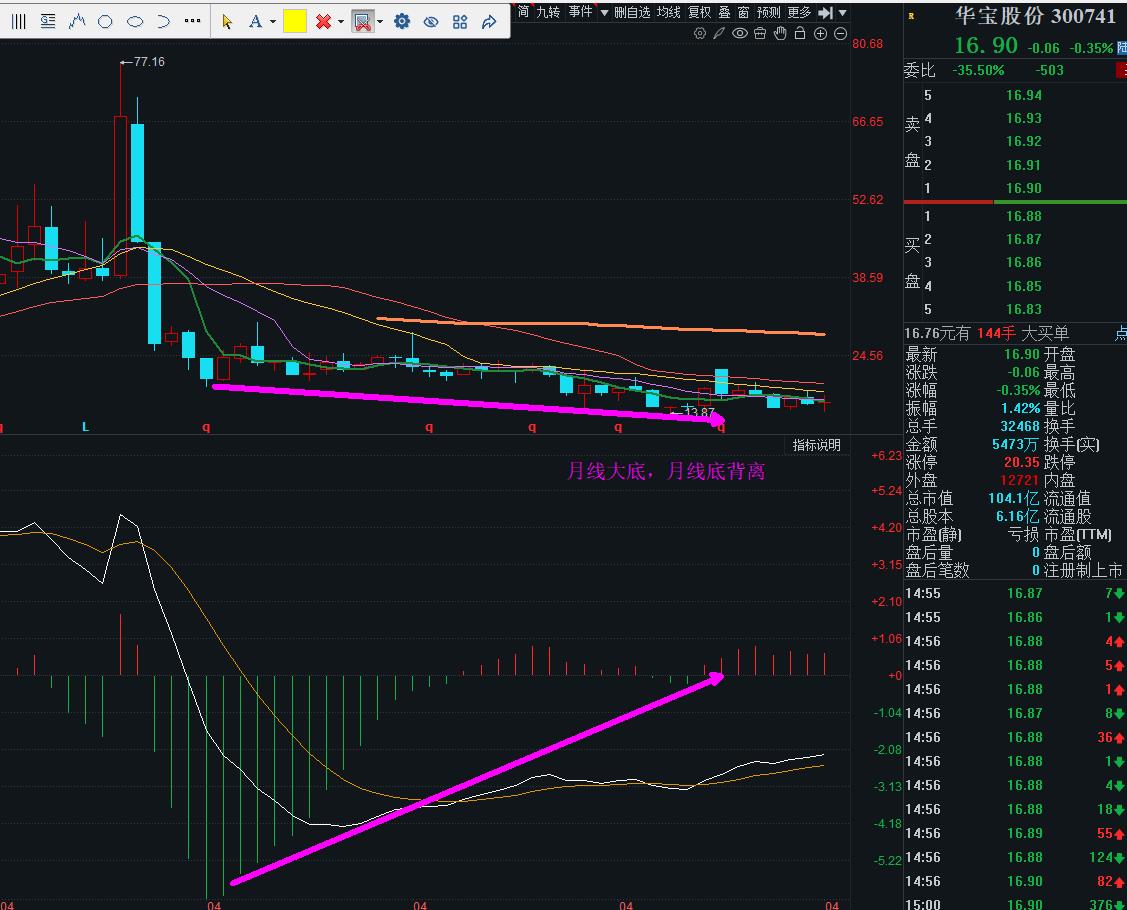Select the hand pan tool
1127x910 pixels.
[780, 33]
